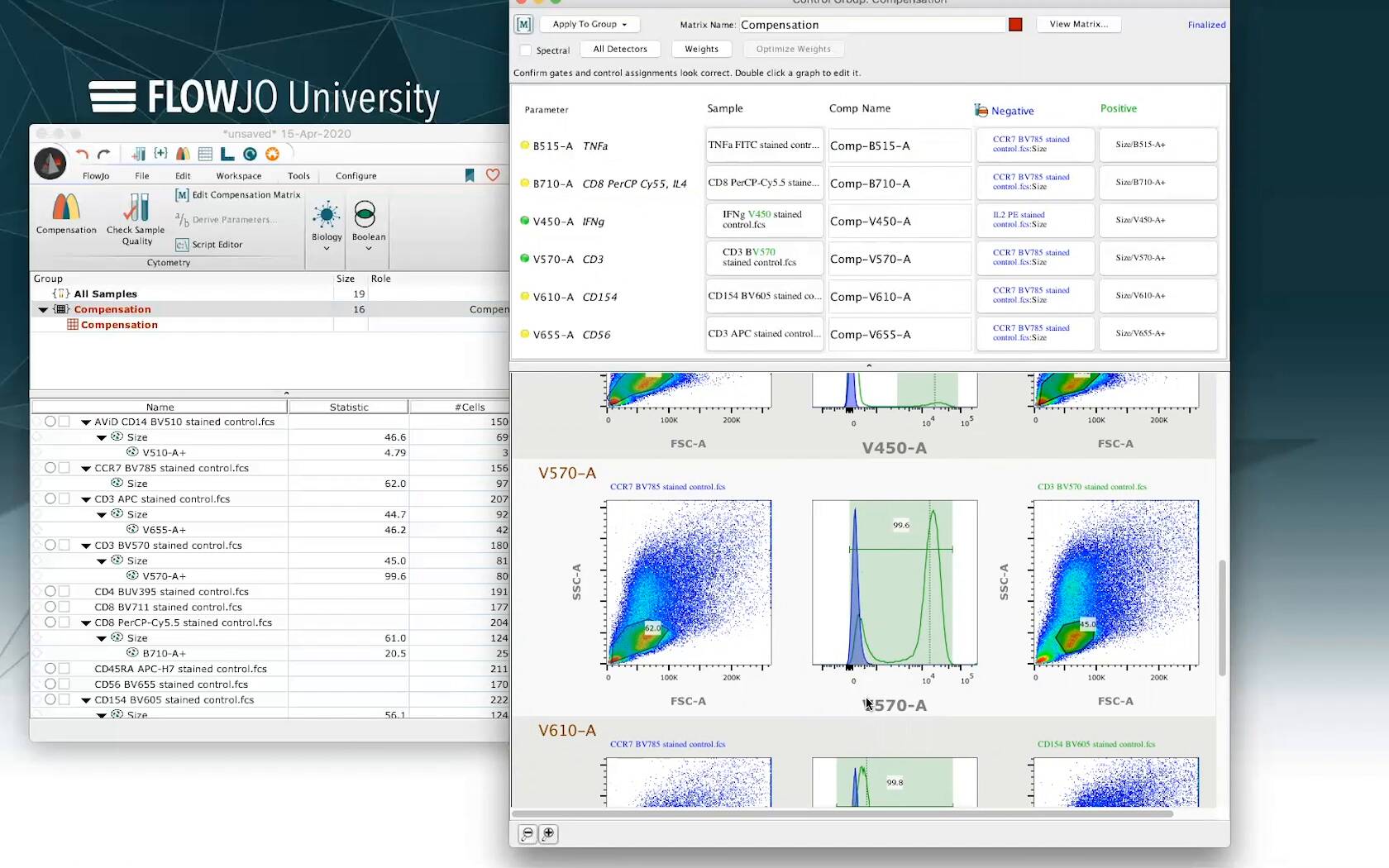Expand the Biology dropdown

(x=327, y=247)
